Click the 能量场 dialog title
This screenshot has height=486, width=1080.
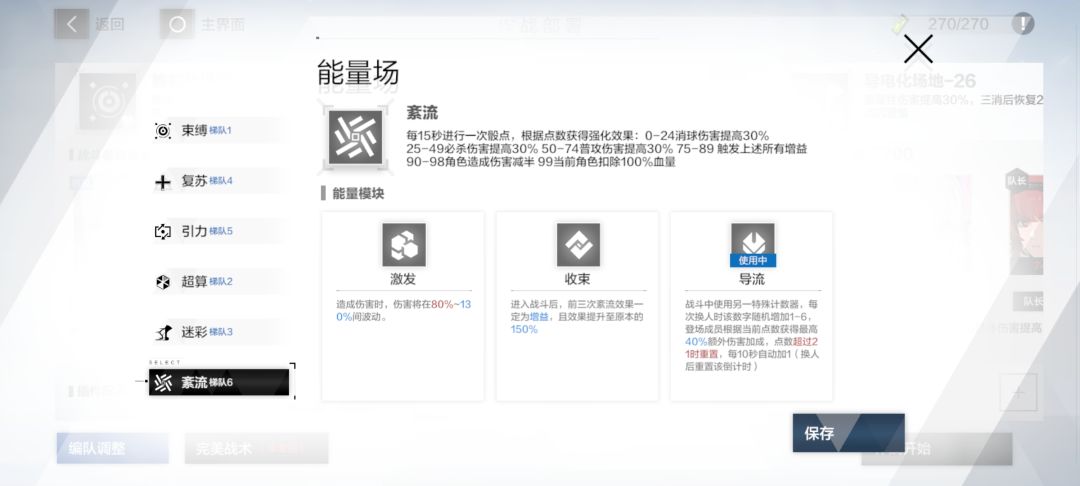point(358,72)
